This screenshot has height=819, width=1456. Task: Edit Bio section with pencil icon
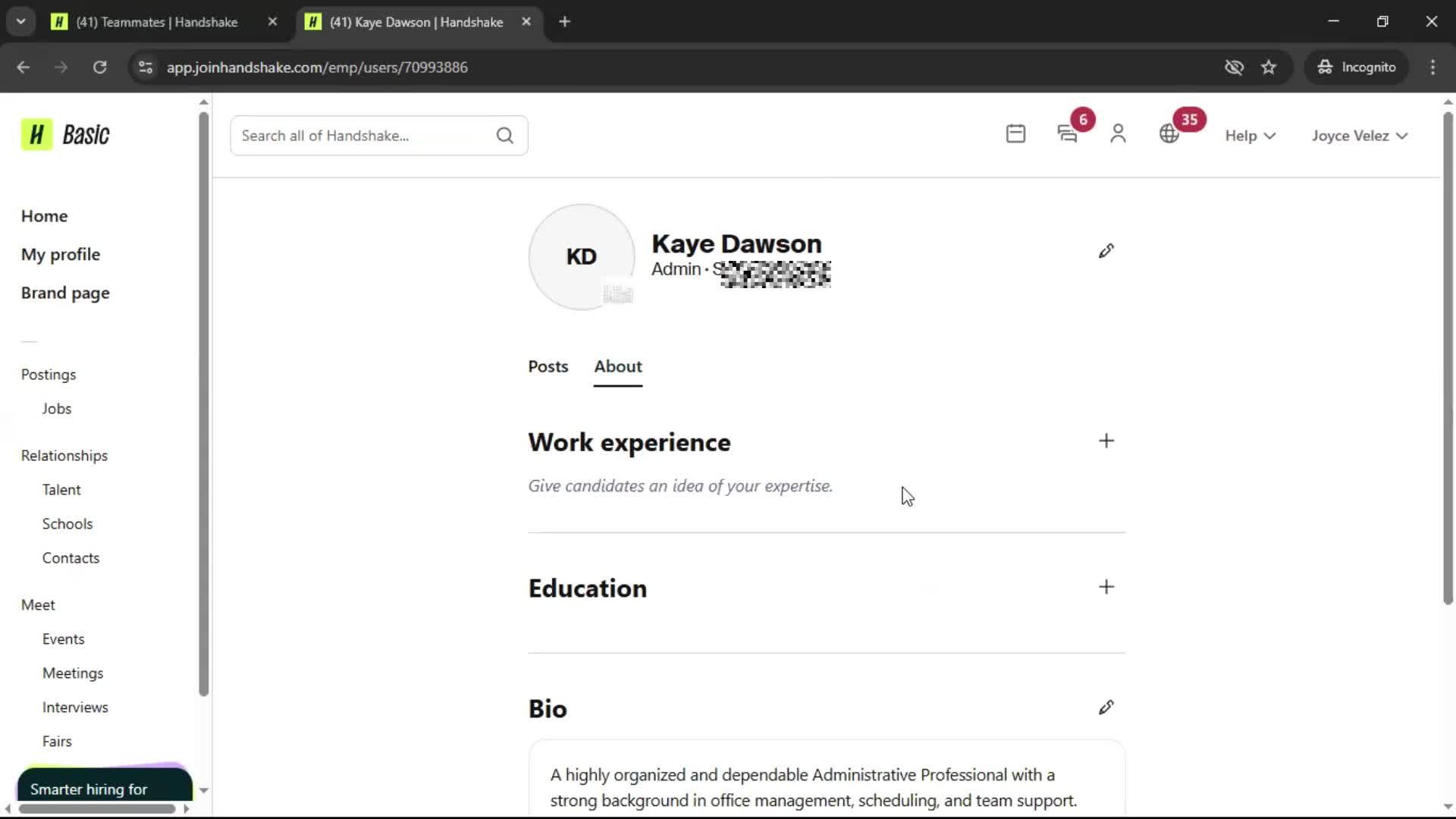[x=1106, y=708]
